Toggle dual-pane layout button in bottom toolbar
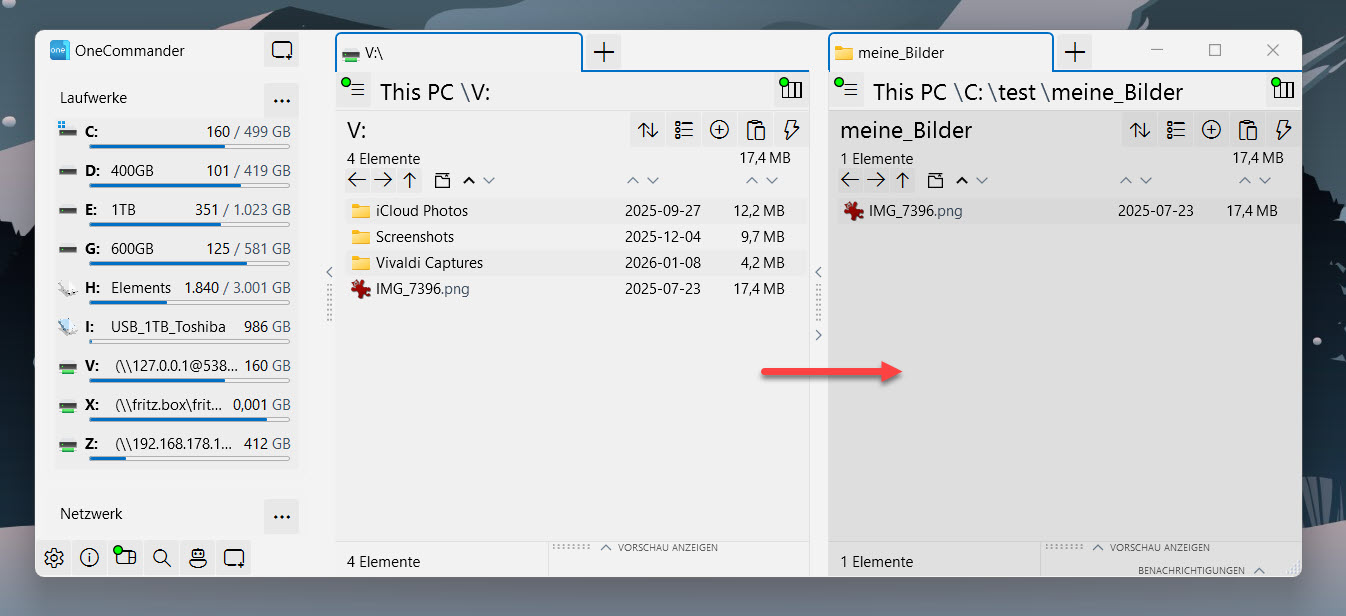The height and width of the screenshot is (616, 1346). pyautogui.click(x=125, y=558)
